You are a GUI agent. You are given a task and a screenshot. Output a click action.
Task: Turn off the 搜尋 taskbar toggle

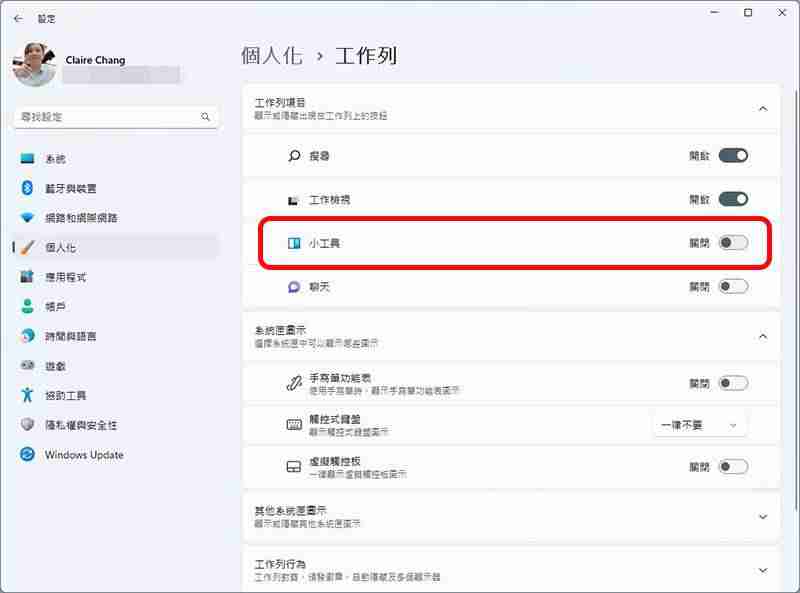[731, 155]
